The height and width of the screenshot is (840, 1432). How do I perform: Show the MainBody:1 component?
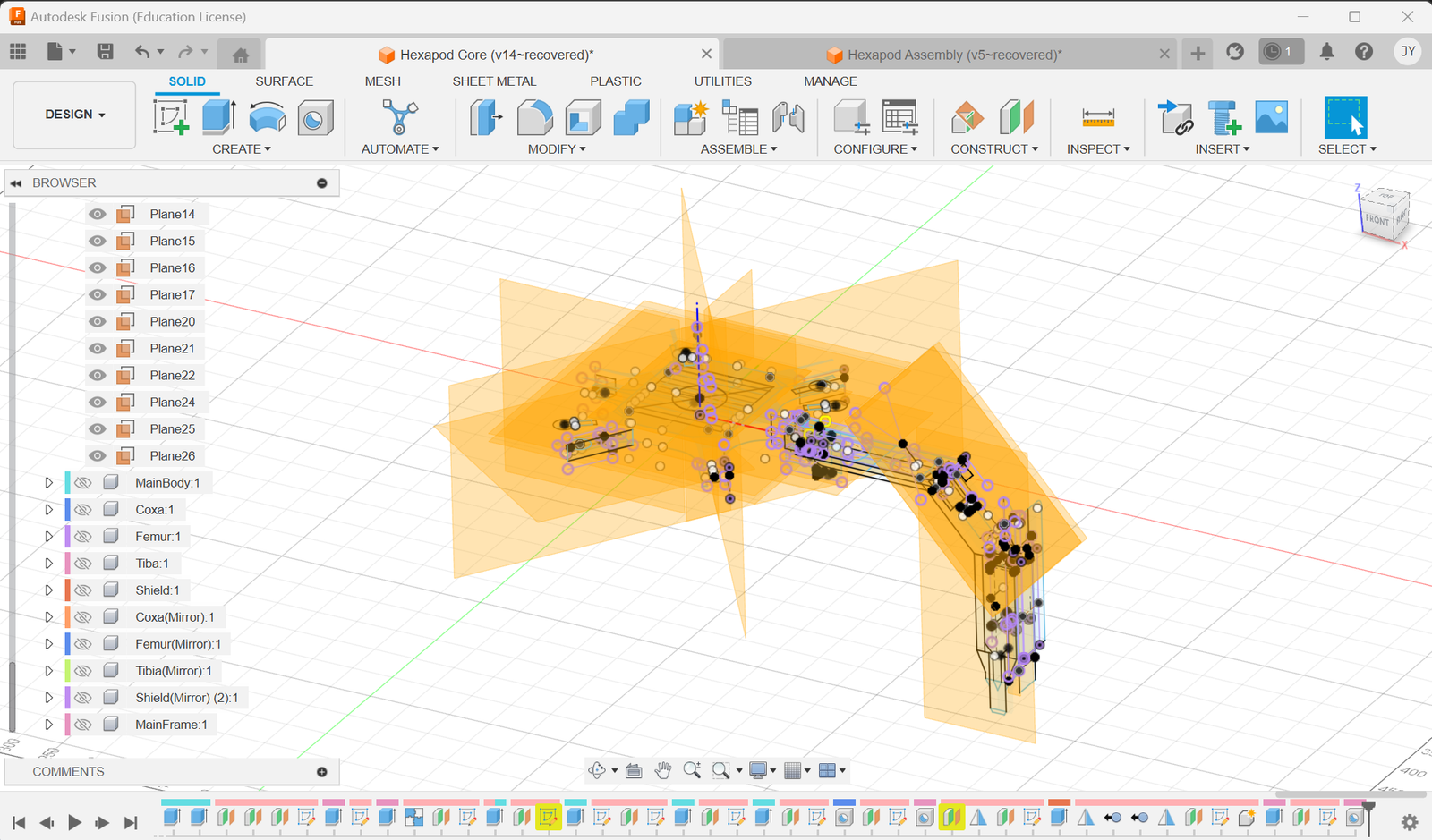click(82, 482)
